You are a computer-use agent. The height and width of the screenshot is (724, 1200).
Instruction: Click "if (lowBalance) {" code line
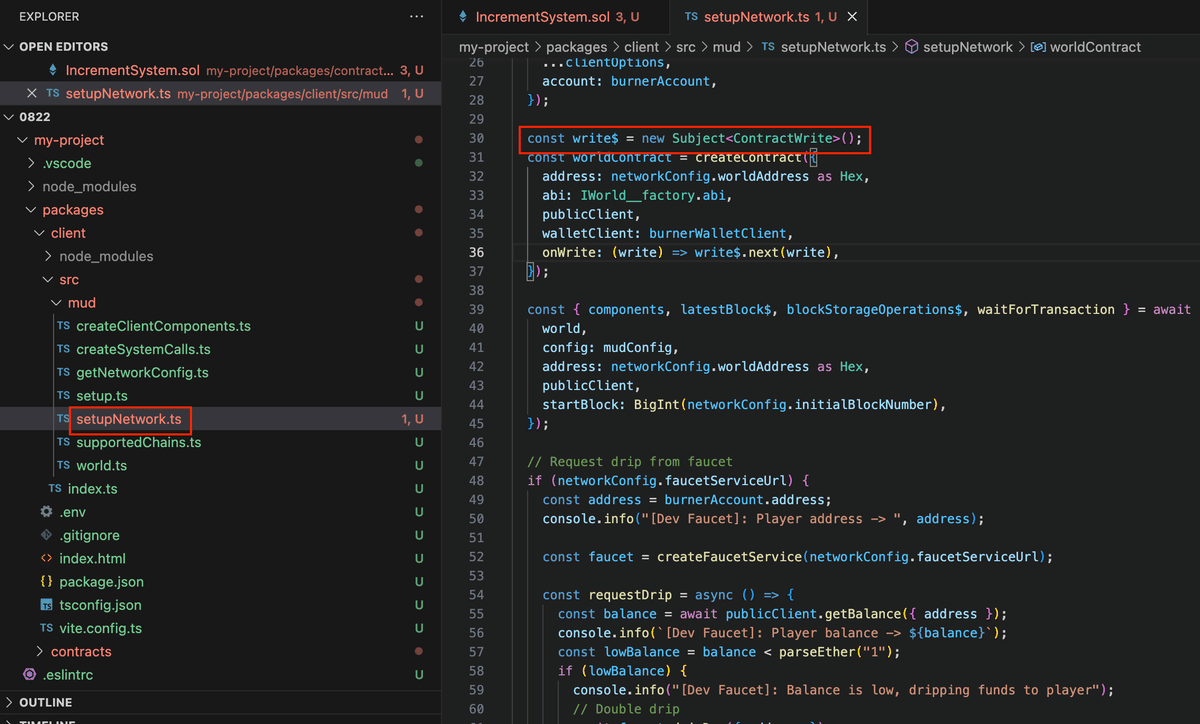(621, 670)
